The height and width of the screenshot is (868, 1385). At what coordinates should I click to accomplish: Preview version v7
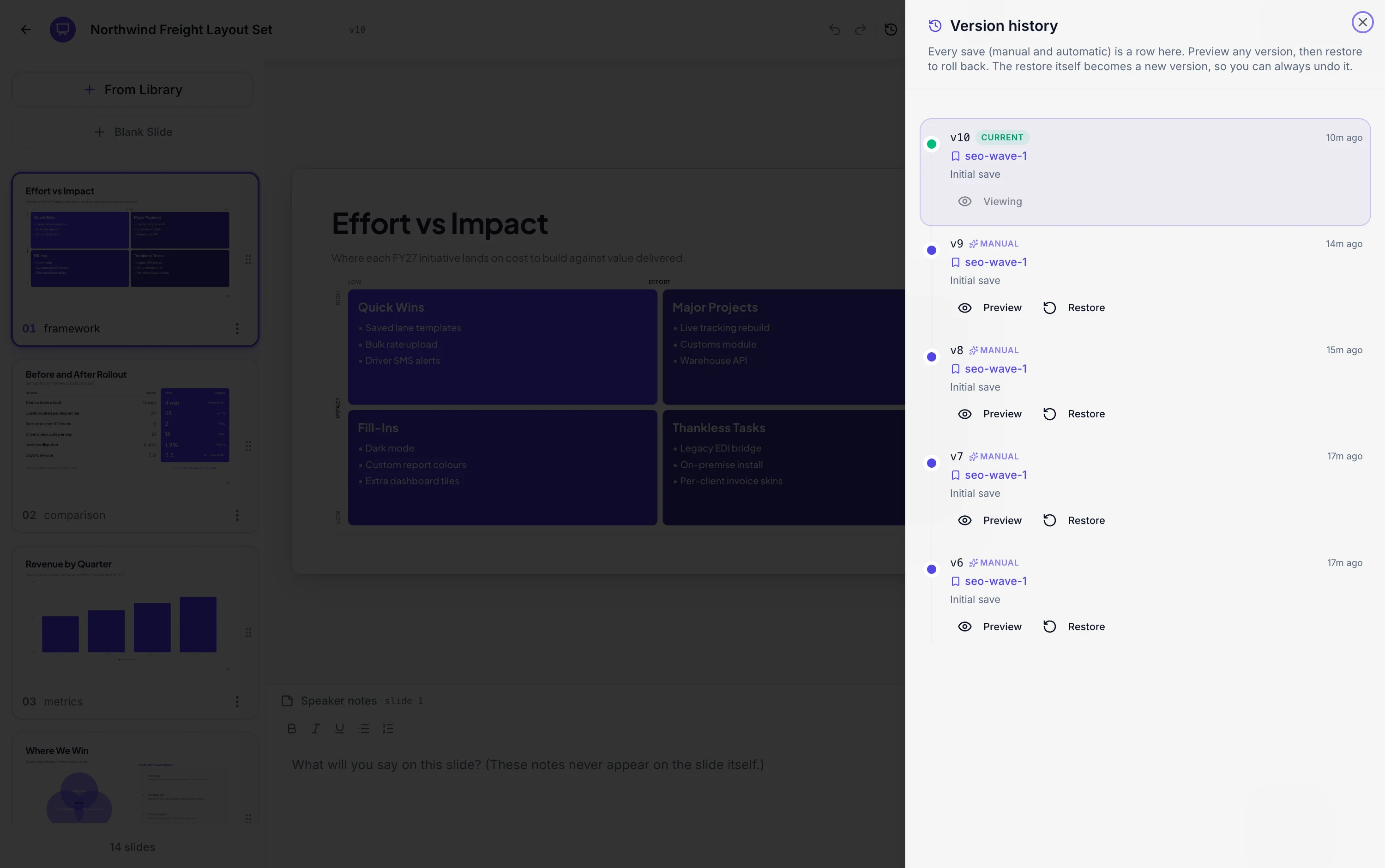click(x=990, y=521)
